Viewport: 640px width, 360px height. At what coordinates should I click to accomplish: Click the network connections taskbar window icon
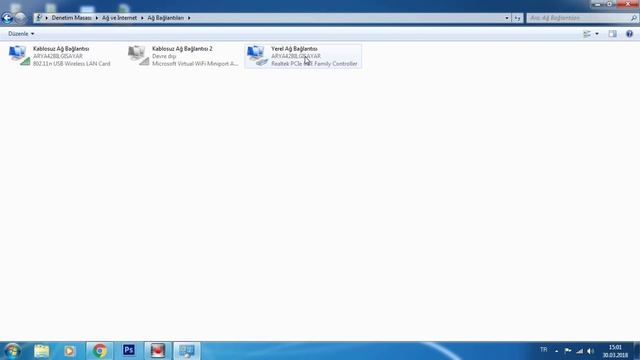pyautogui.click(x=187, y=351)
